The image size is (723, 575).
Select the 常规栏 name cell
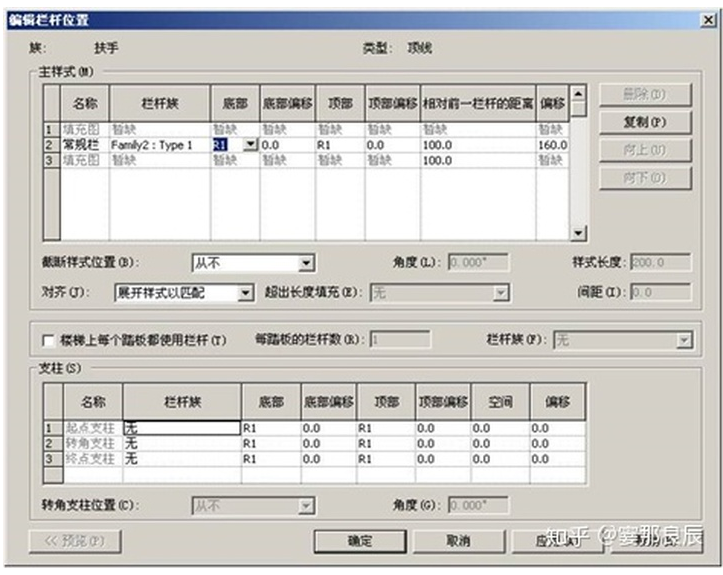pos(85,145)
